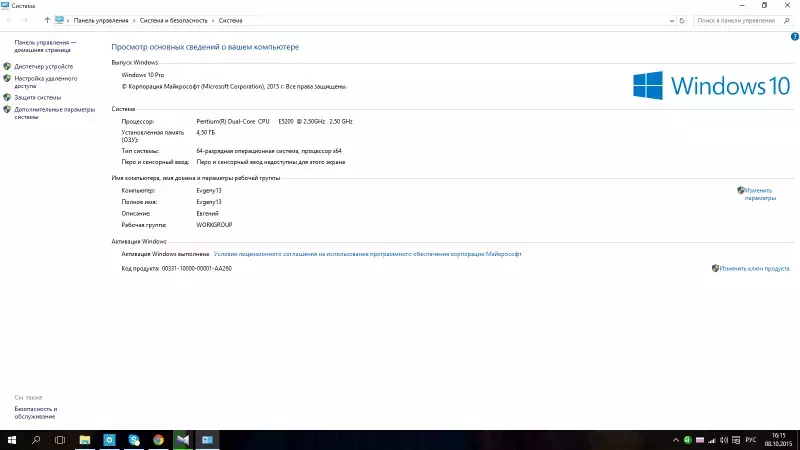Click the processor value Pentium(R) Dual-Core
Viewport: 800px width, 450px height.
274,121
